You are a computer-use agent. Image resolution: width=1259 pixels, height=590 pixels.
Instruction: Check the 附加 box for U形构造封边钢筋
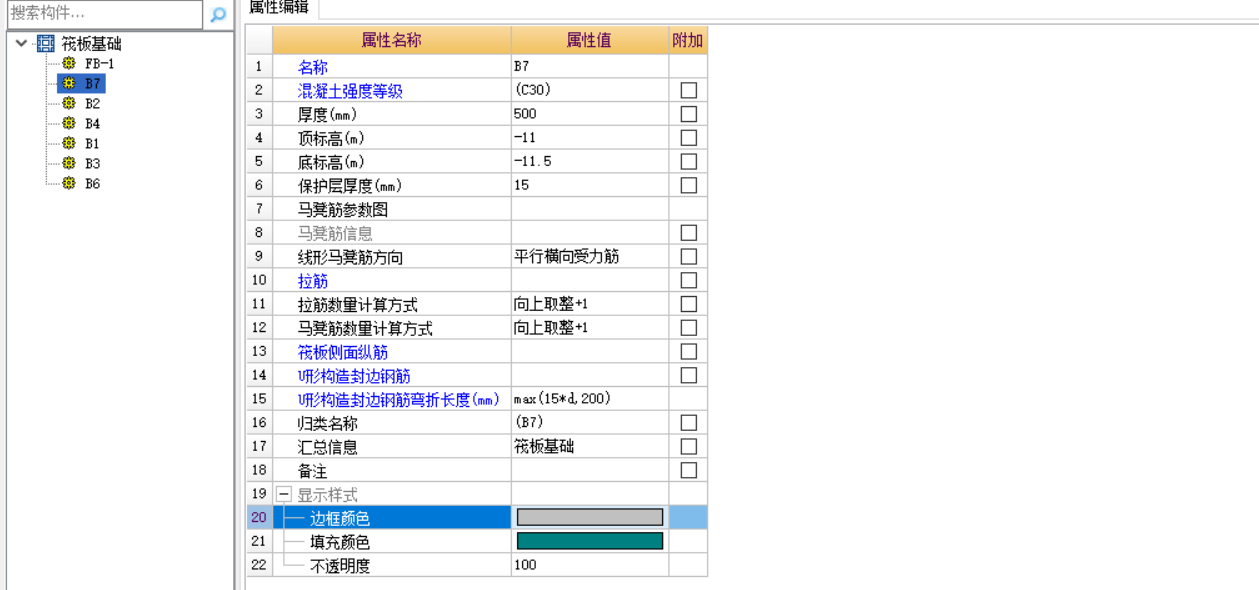click(x=688, y=375)
